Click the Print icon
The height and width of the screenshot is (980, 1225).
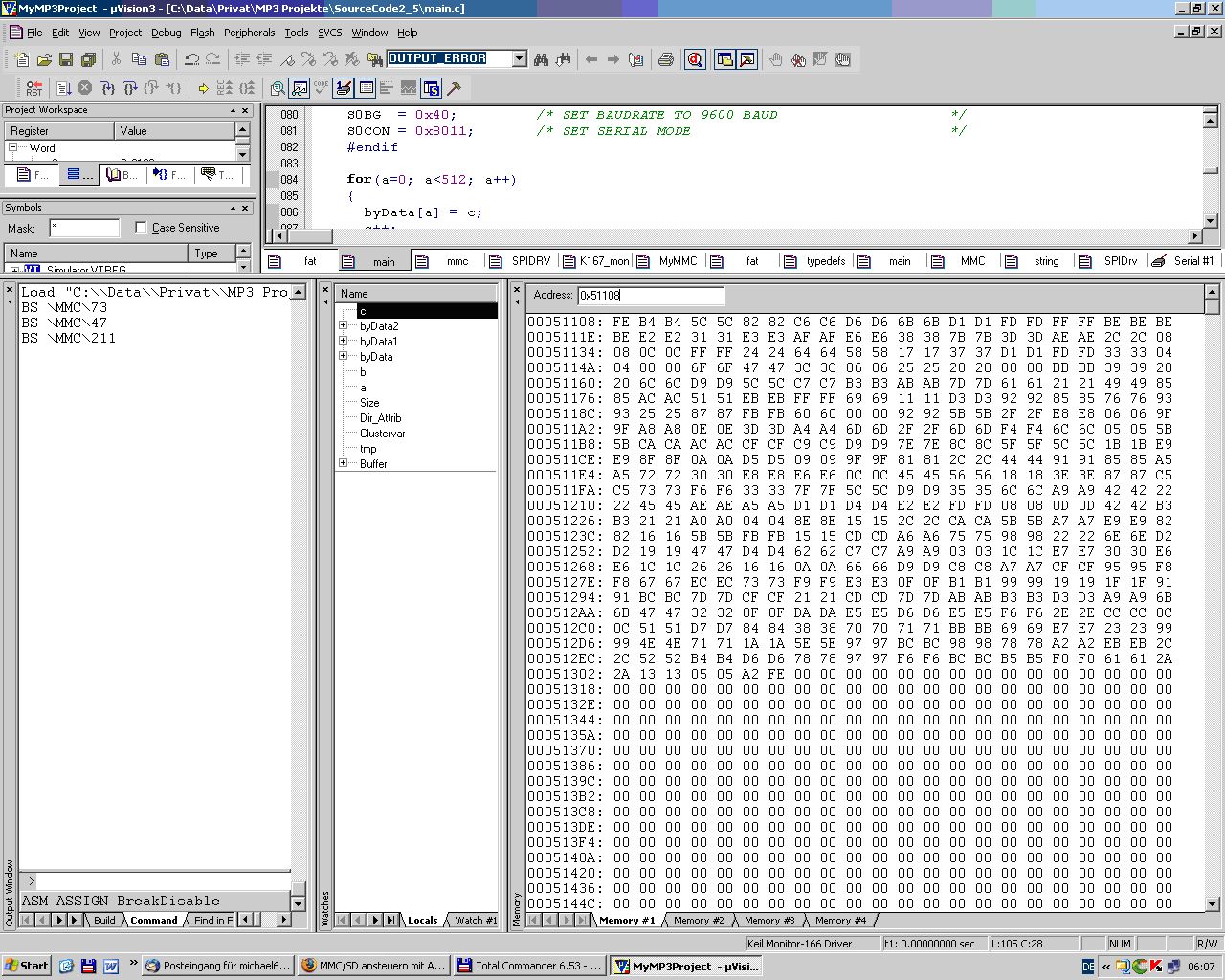(x=666, y=59)
